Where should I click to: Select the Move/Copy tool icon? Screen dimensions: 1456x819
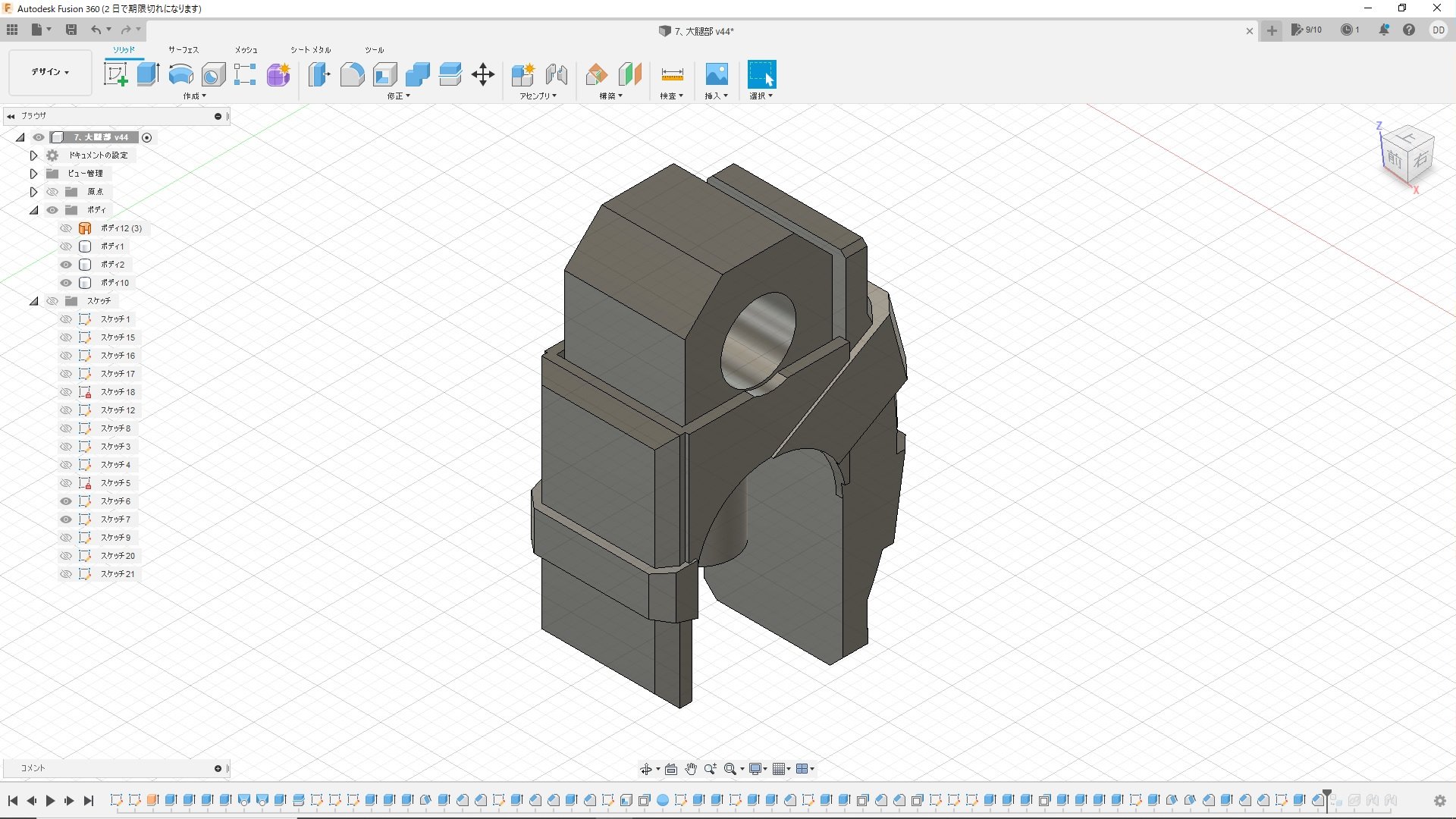coord(483,74)
